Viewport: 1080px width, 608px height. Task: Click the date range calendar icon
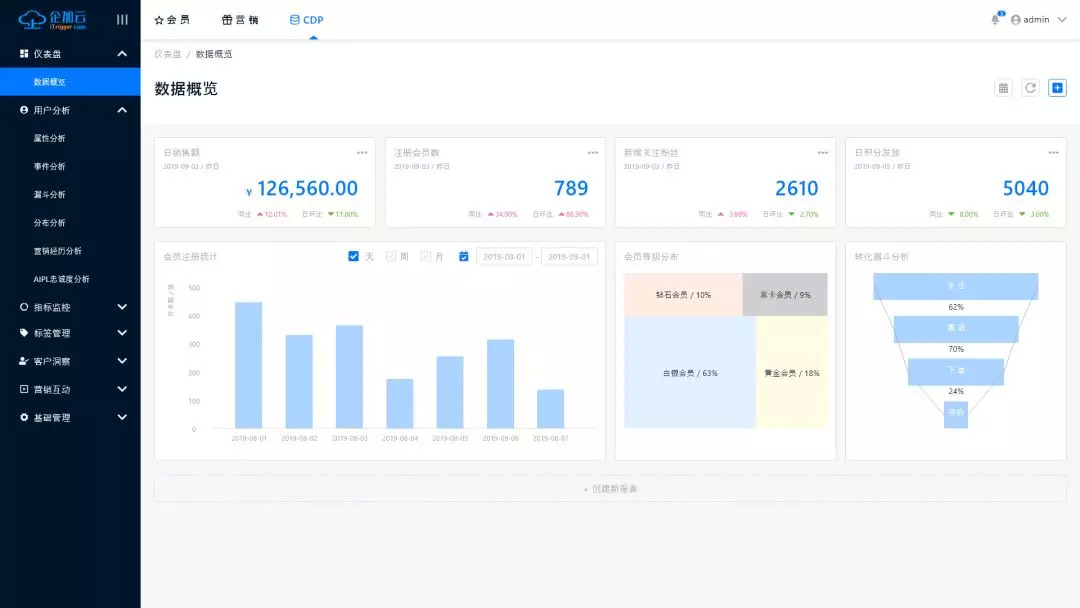tap(464, 256)
